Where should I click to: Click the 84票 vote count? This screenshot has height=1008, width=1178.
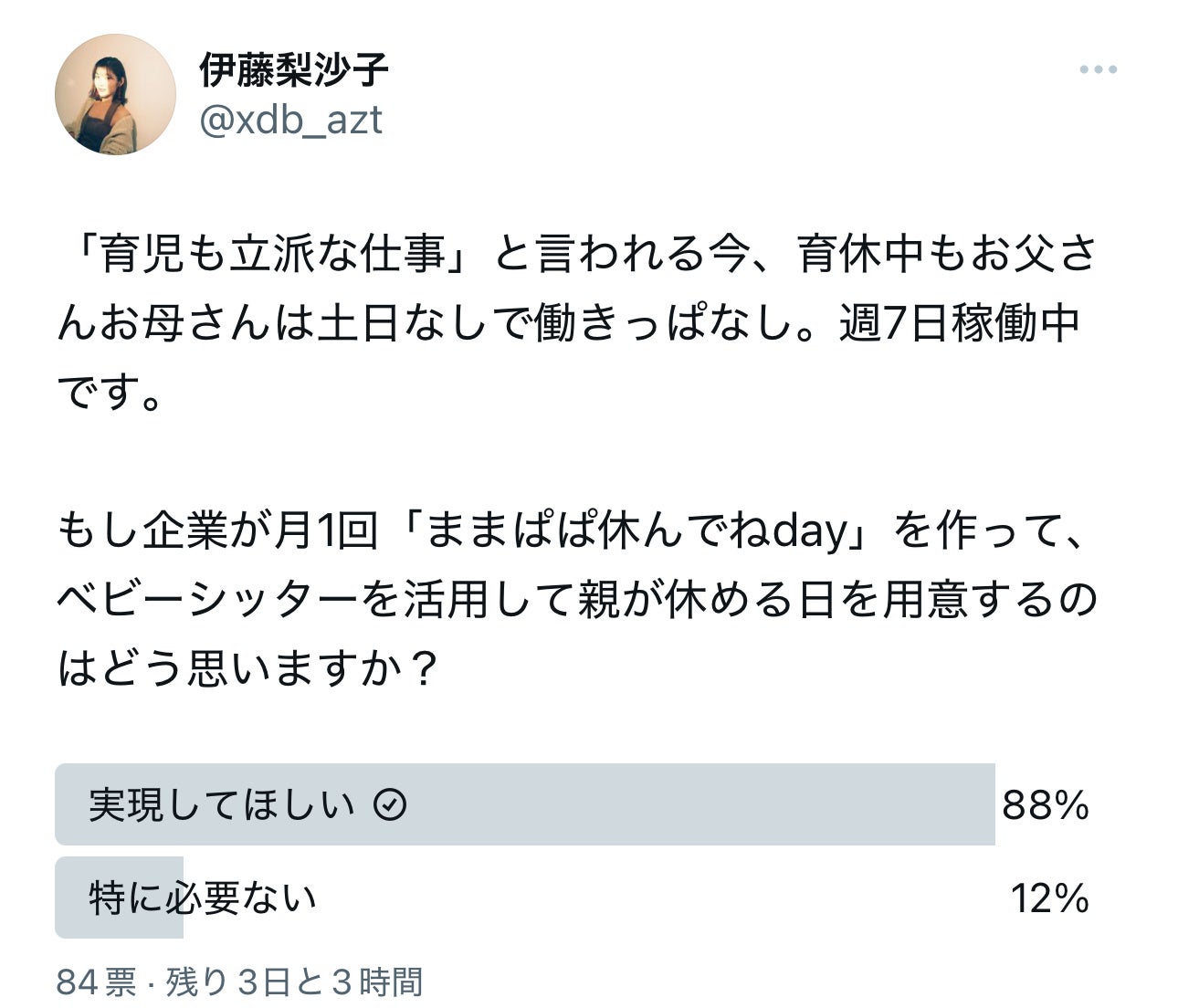pos(96,982)
